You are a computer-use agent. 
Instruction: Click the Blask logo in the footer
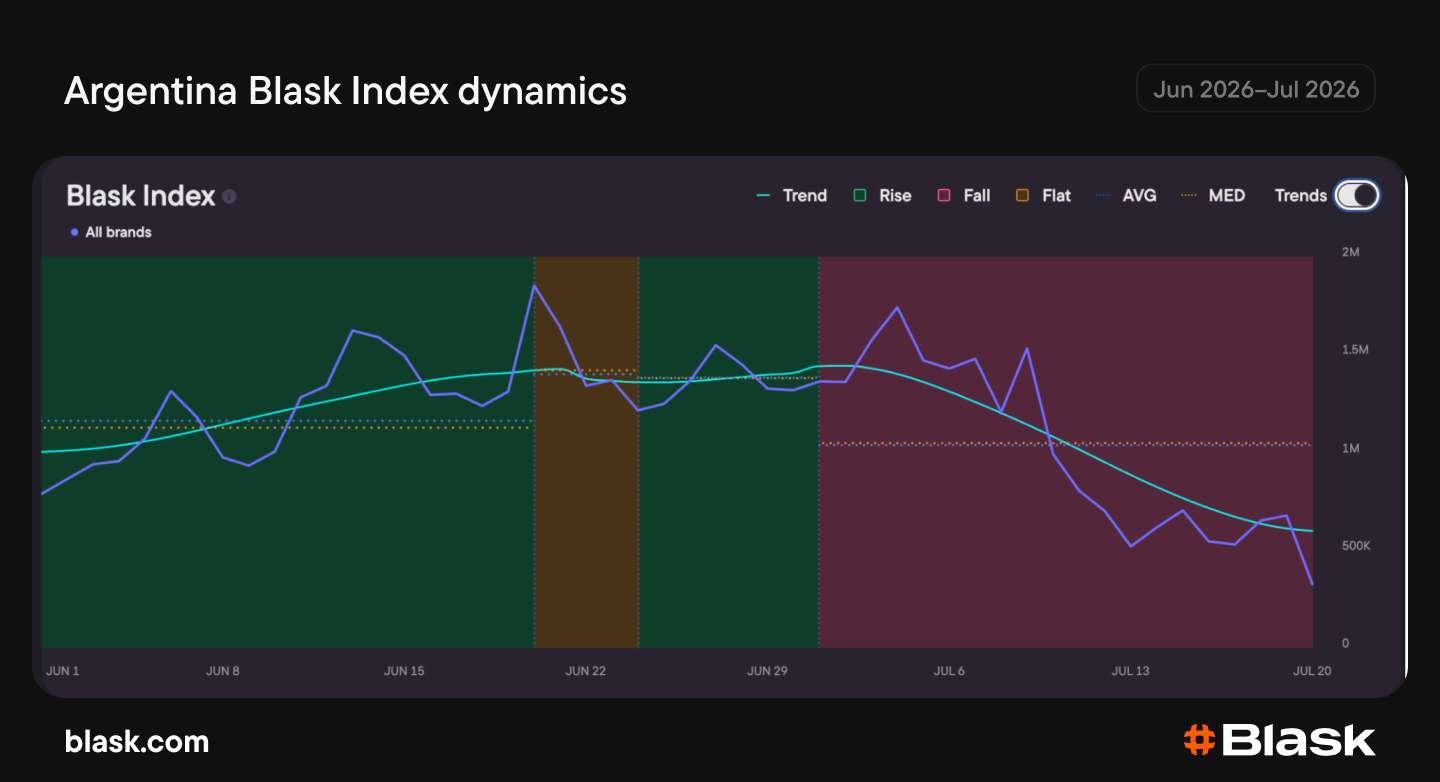tap(1279, 740)
